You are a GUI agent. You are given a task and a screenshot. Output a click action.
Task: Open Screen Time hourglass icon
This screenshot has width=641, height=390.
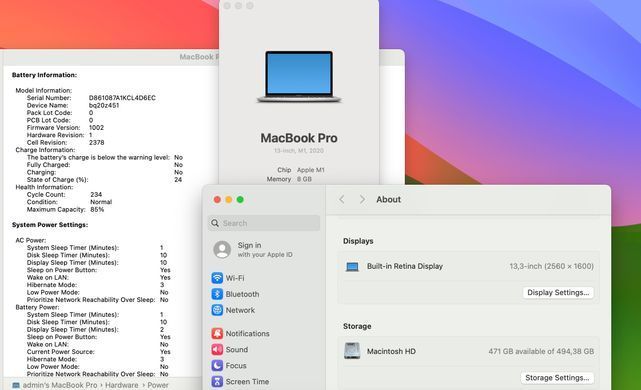tap(217, 381)
